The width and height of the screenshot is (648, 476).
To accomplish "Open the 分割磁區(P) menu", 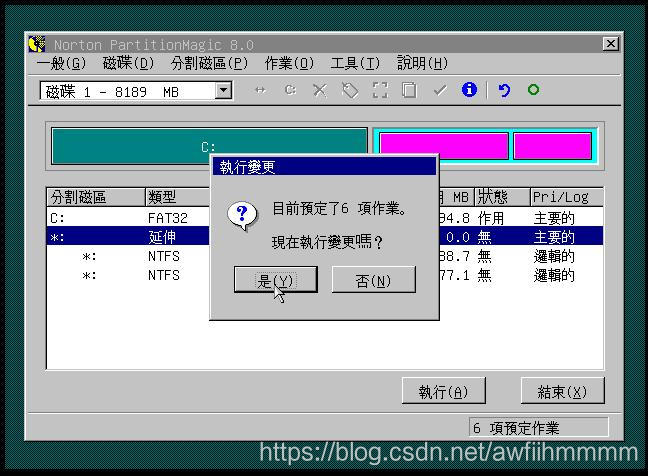I will coord(209,63).
